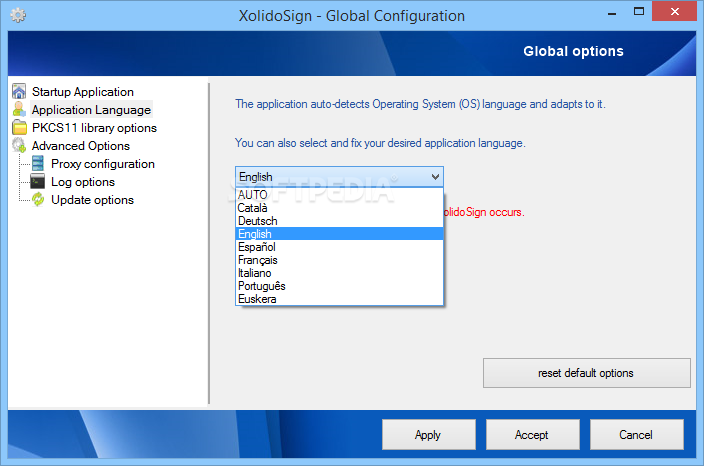Click the title bar gear icon

pyautogui.click(x=18, y=16)
